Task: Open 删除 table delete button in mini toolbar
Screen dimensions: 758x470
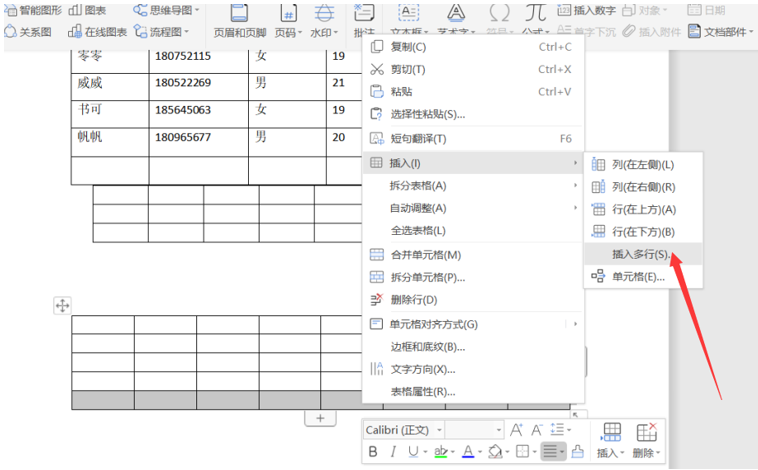Action: coord(646,441)
